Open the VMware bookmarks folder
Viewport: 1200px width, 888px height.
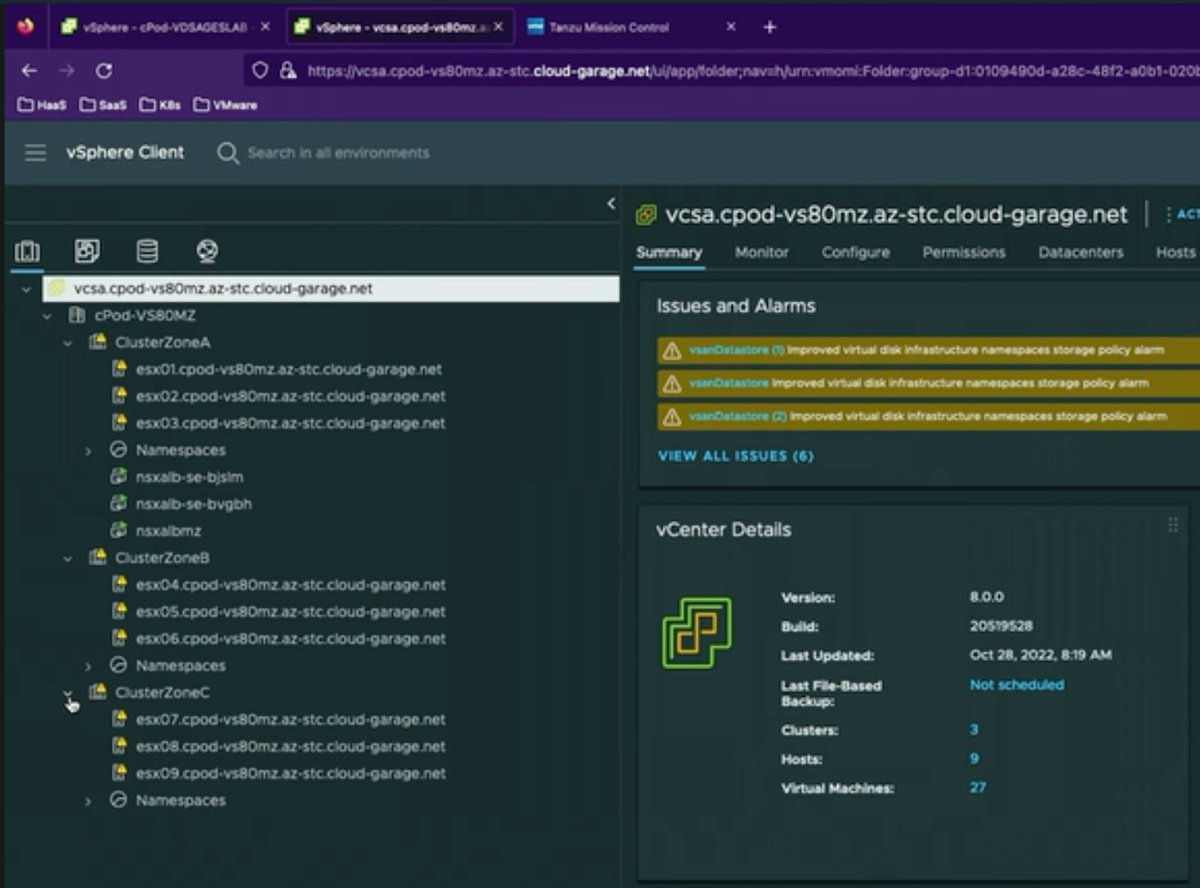225,104
